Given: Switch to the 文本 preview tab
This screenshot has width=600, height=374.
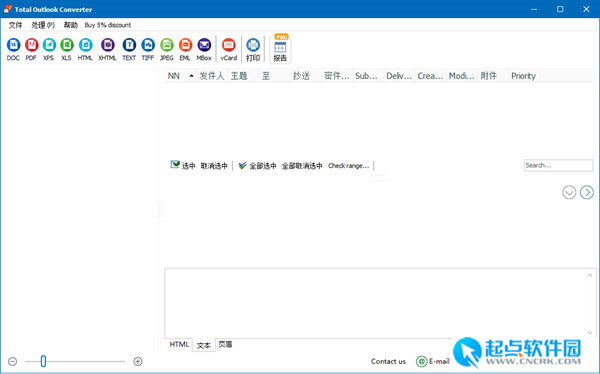Looking at the screenshot, I should pos(204,345).
